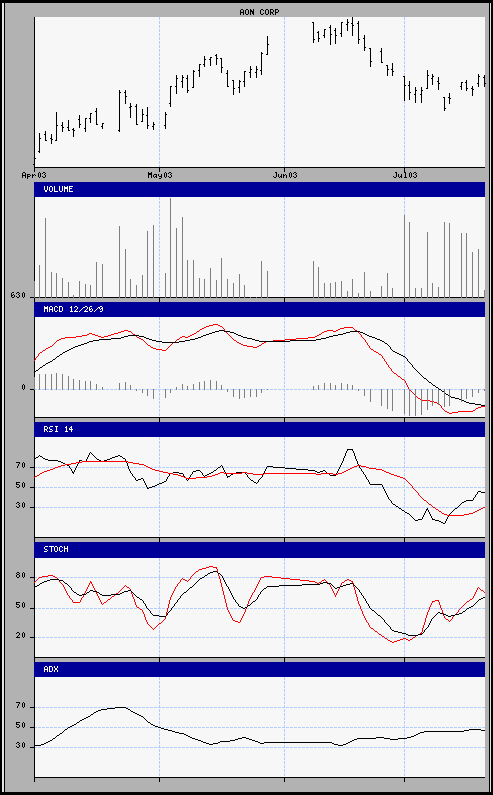Open the STOCH panel header
The width and height of the screenshot is (493, 795).
(x=260, y=550)
